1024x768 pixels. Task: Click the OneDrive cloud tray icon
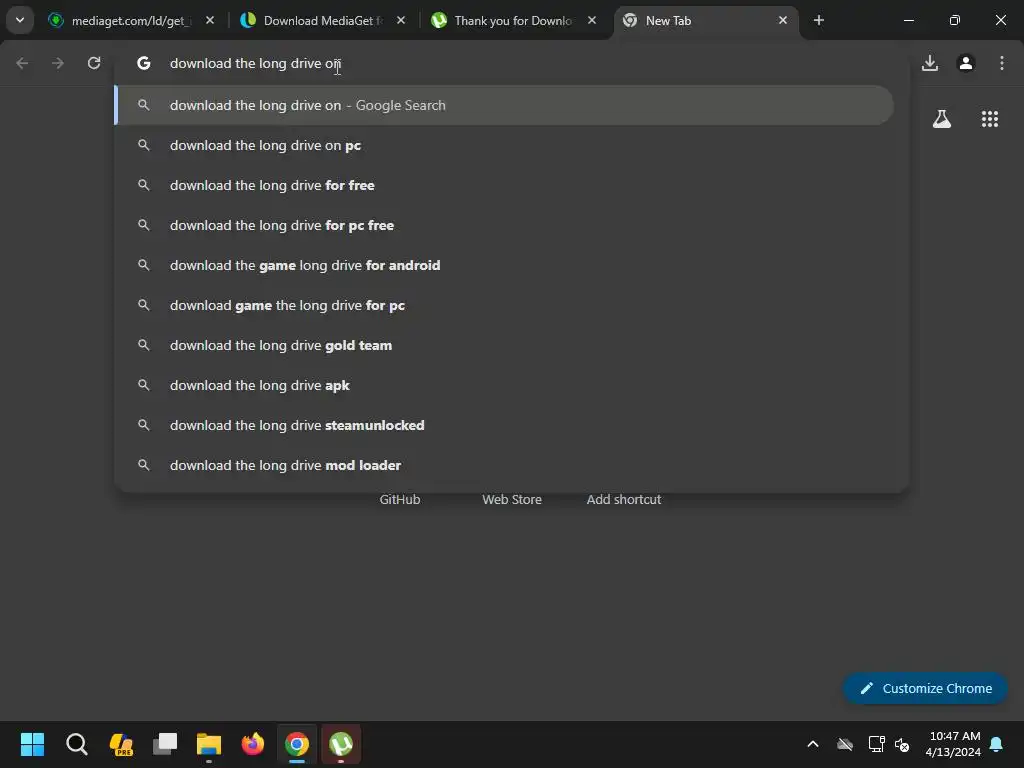point(845,744)
